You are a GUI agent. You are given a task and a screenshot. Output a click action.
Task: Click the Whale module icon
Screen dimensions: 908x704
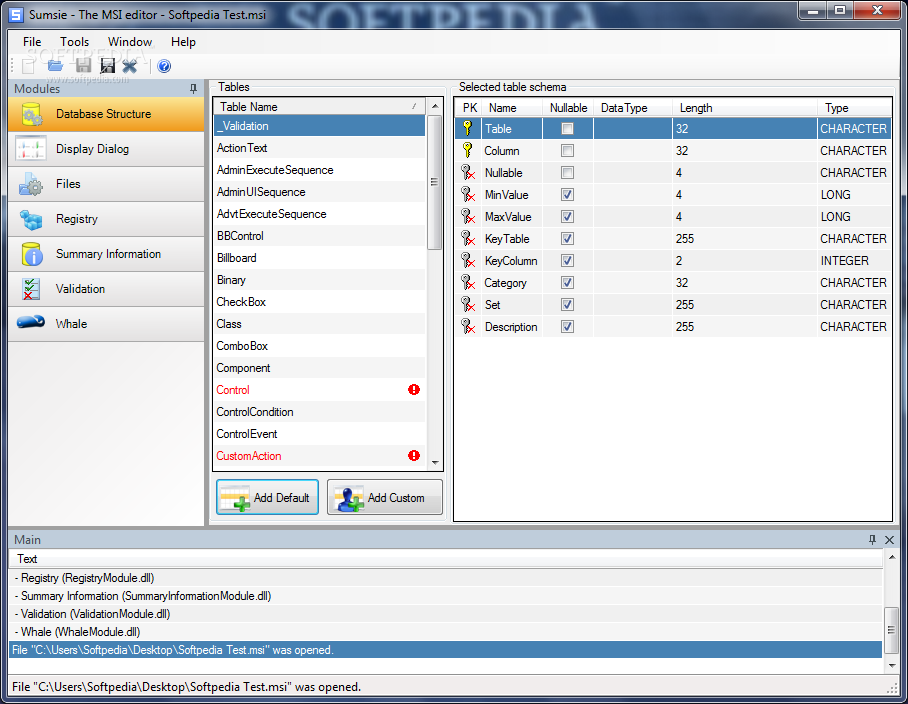31,322
